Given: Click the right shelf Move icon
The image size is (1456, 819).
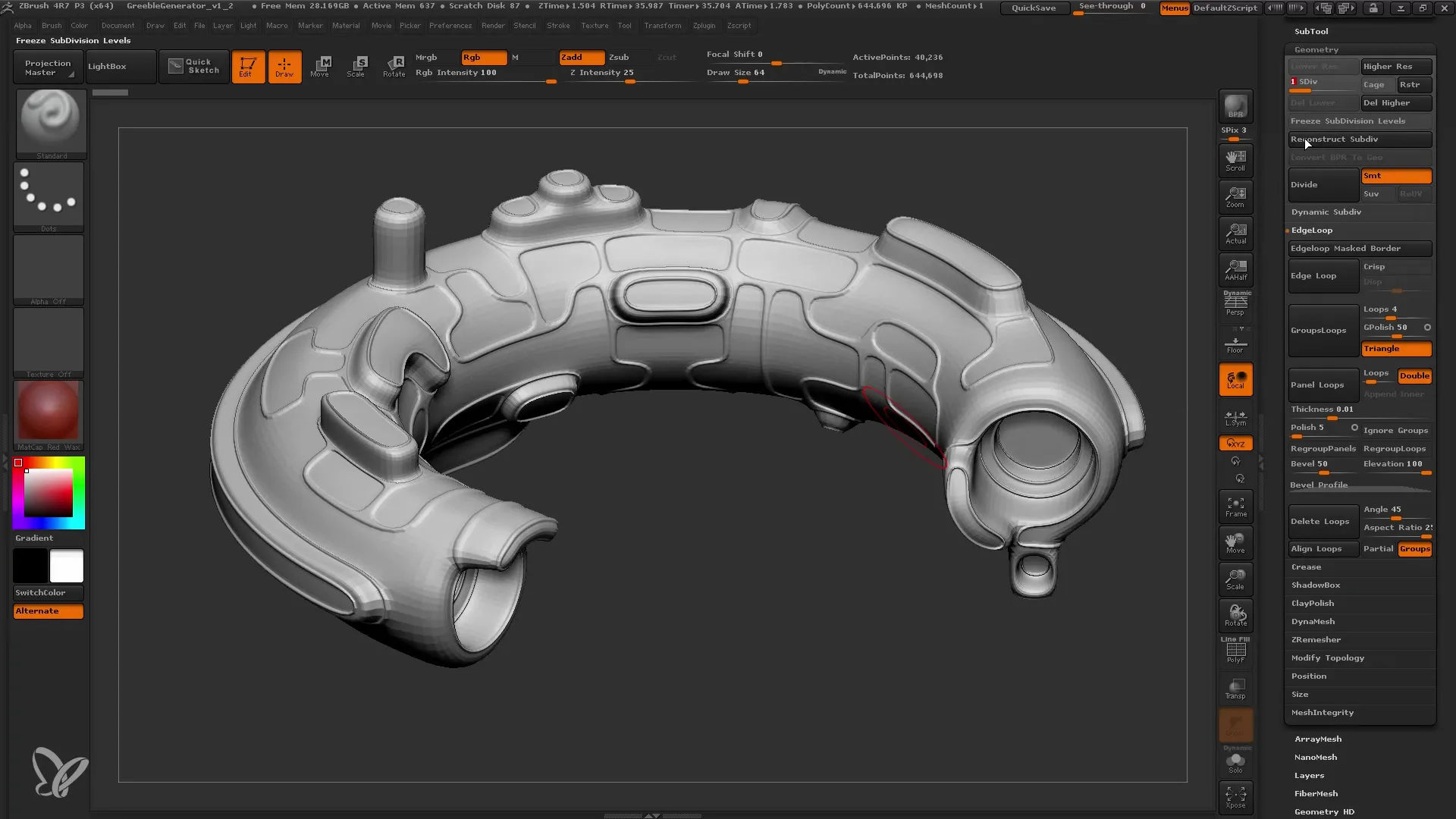Looking at the screenshot, I should tap(1235, 543).
